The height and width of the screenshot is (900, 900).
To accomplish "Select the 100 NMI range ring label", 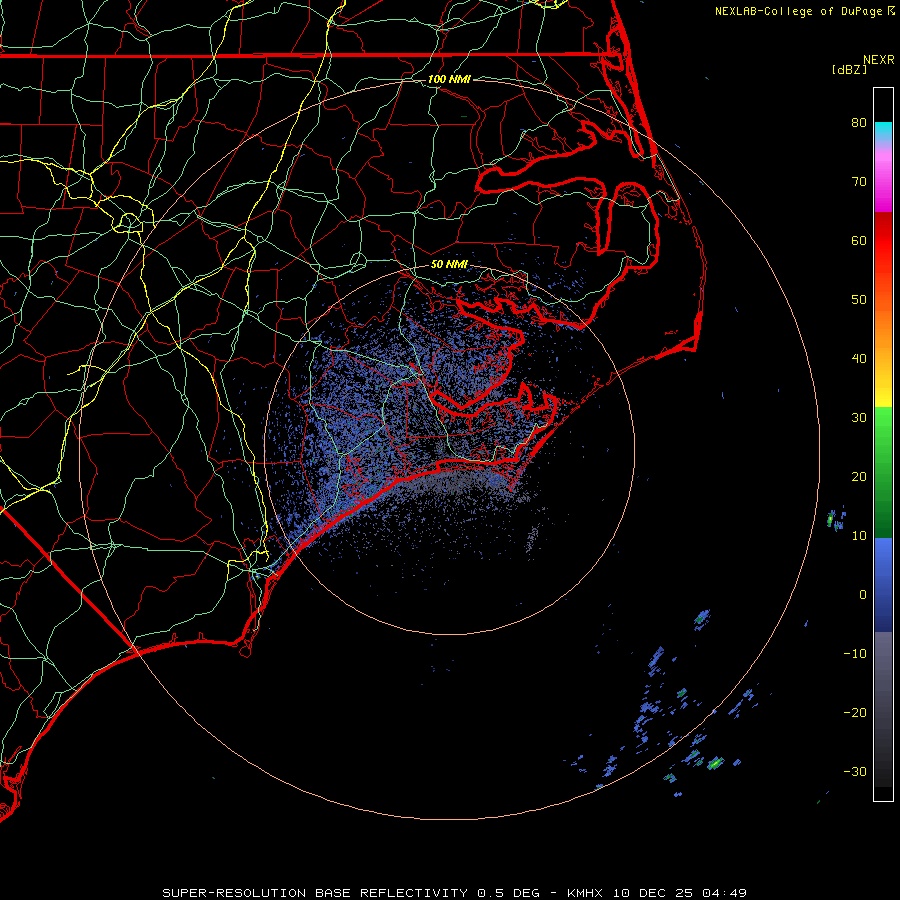I will [x=449, y=79].
